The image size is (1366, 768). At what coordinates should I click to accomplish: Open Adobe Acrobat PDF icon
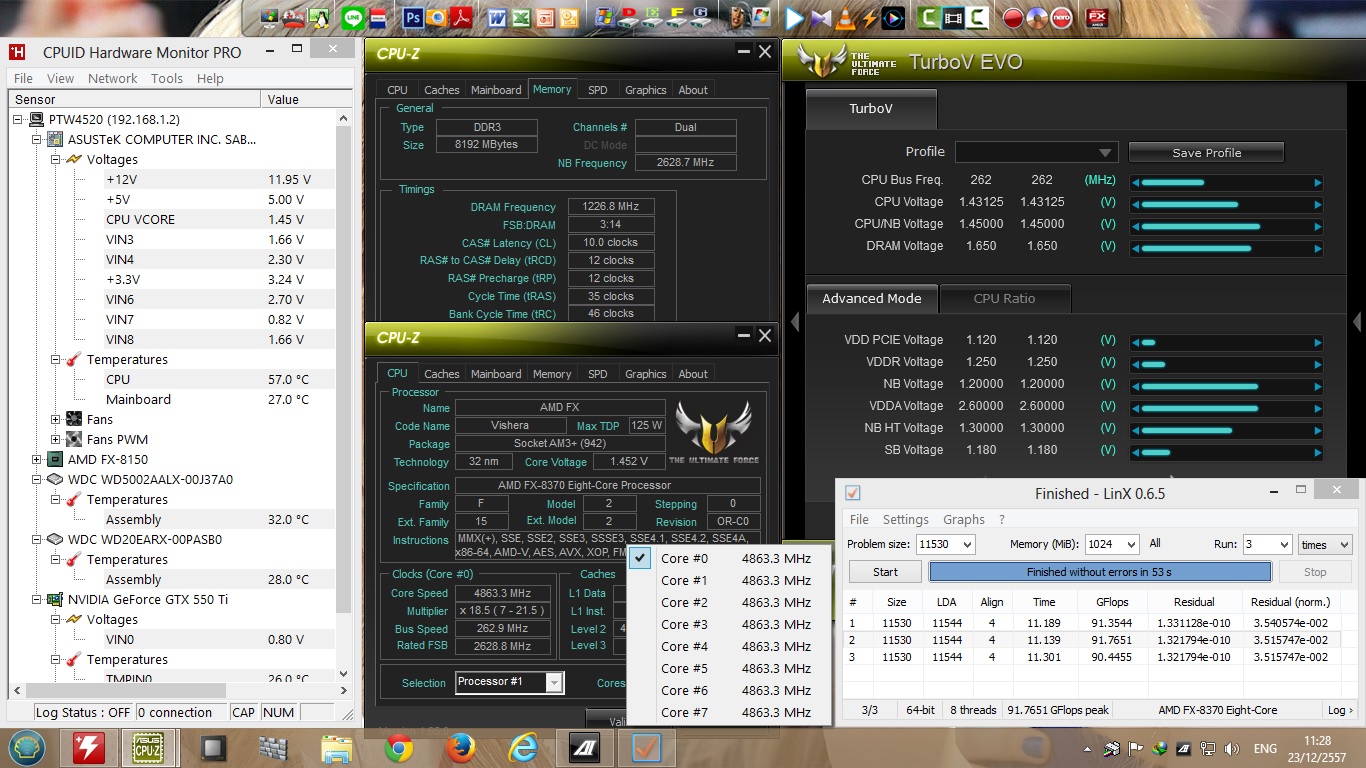[x=461, y=18]
